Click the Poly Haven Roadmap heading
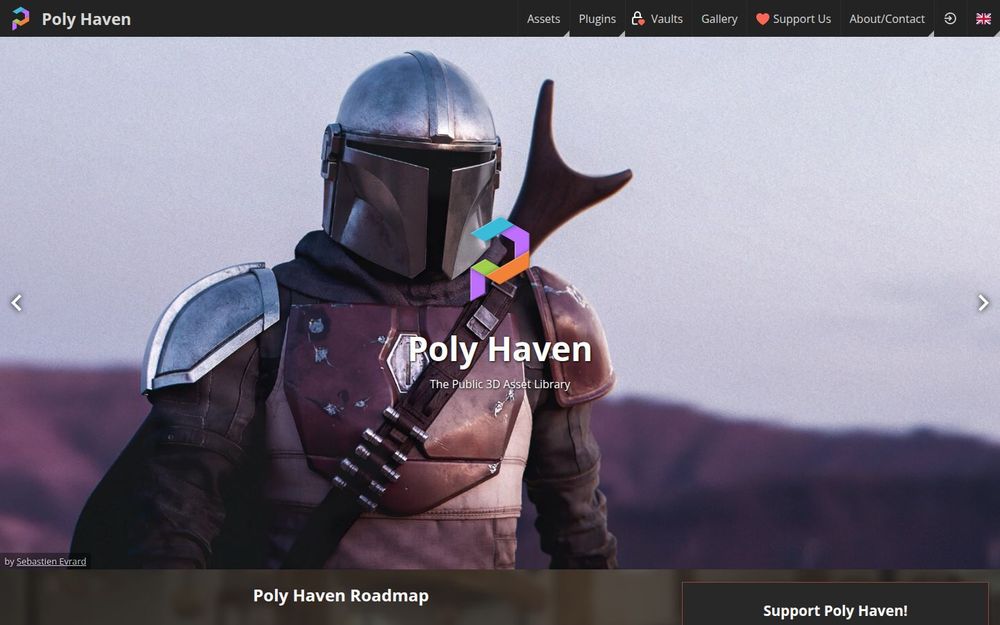Screen dimensions: 1000x625 [x=341, y=596]
